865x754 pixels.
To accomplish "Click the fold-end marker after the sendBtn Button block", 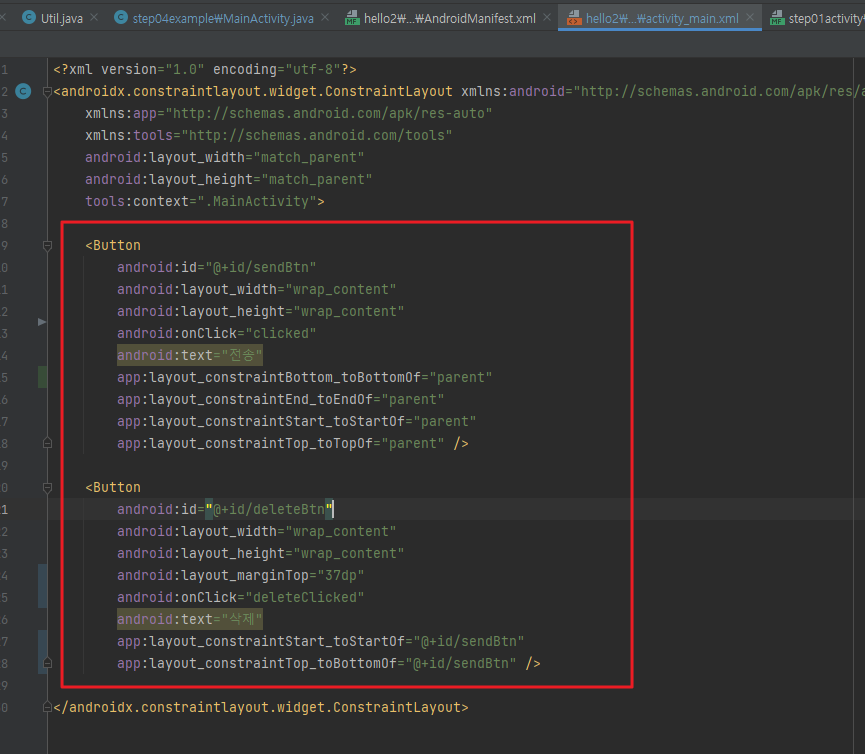I will (x=46, y=443).
